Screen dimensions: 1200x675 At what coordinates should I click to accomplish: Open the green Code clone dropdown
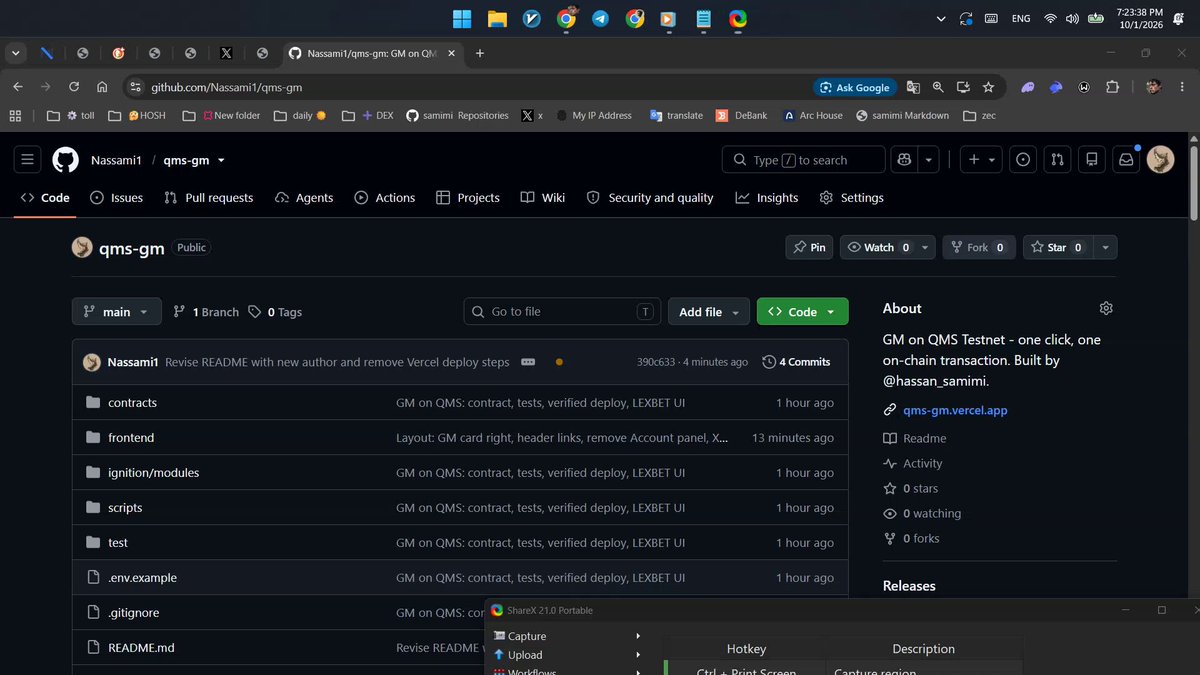click(x=802, y=312)
